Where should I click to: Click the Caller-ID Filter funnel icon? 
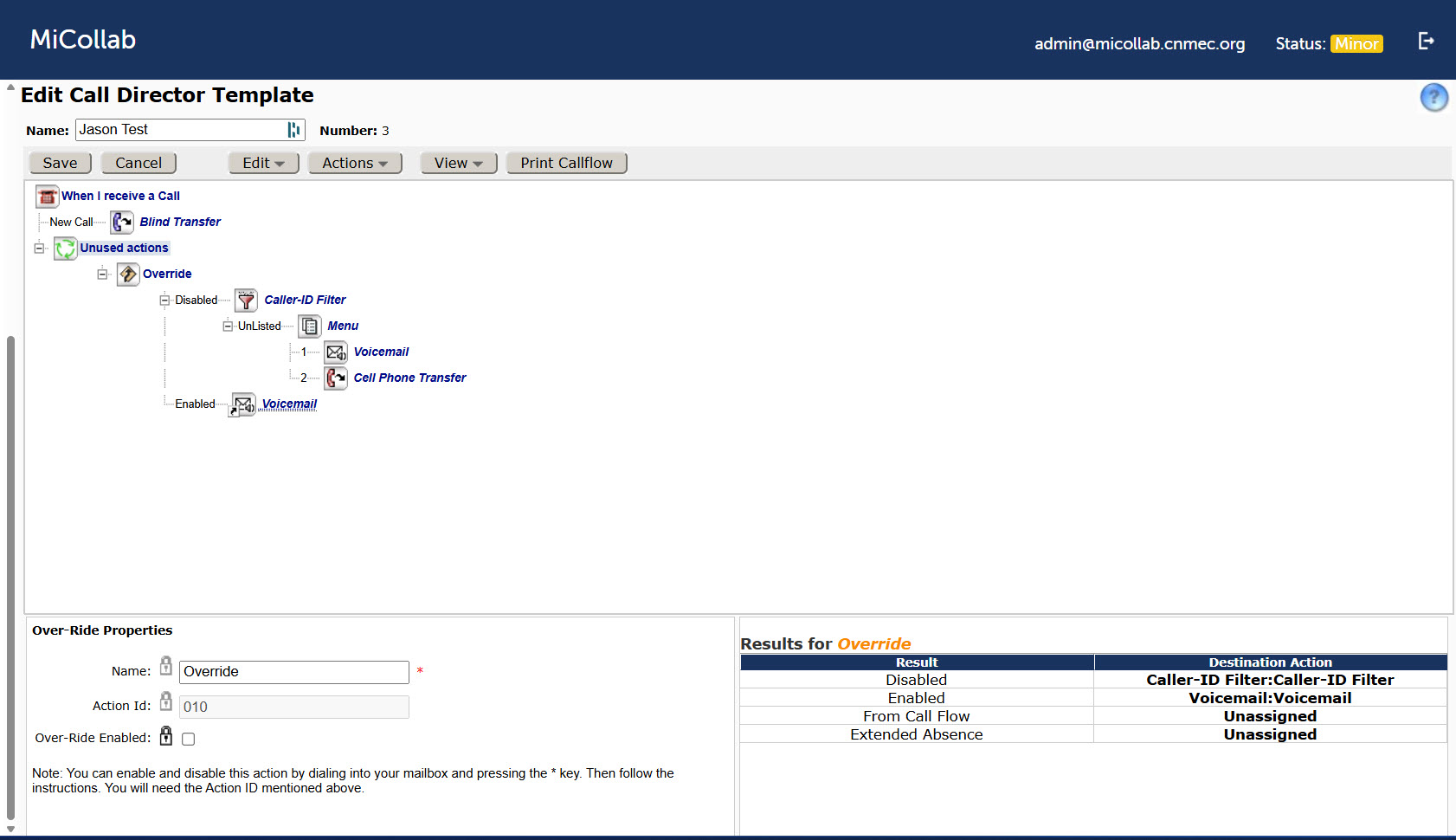pos(245,300)
